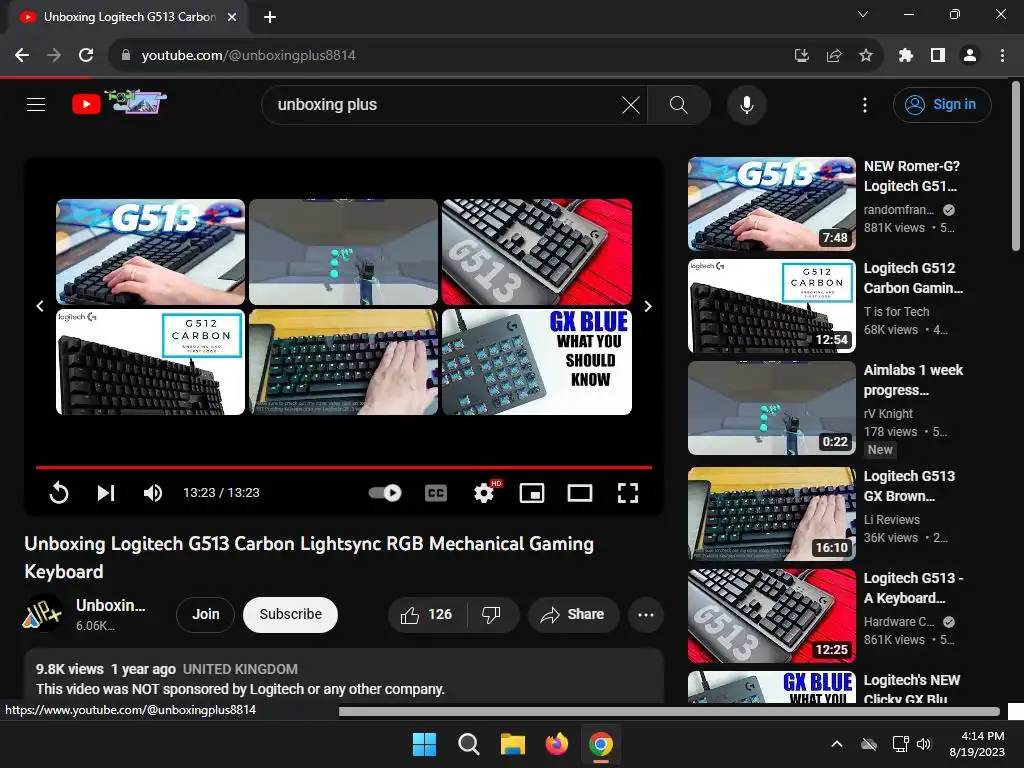Open the YouTube guide hamburger menu
Viewport: 1024px width, 768px height.
36,104
